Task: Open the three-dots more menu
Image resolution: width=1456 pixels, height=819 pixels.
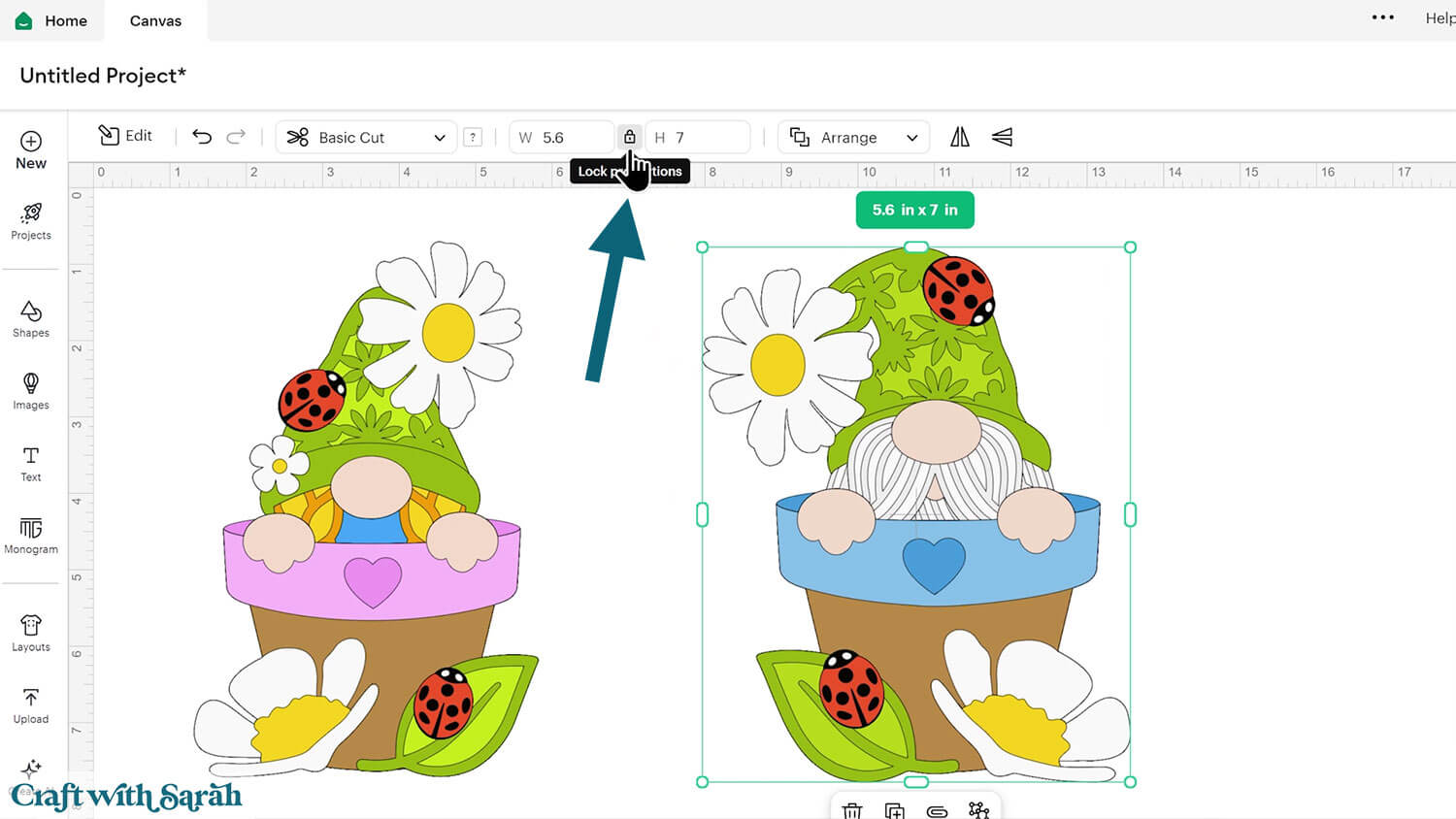Action: [x=1382, y=17]
